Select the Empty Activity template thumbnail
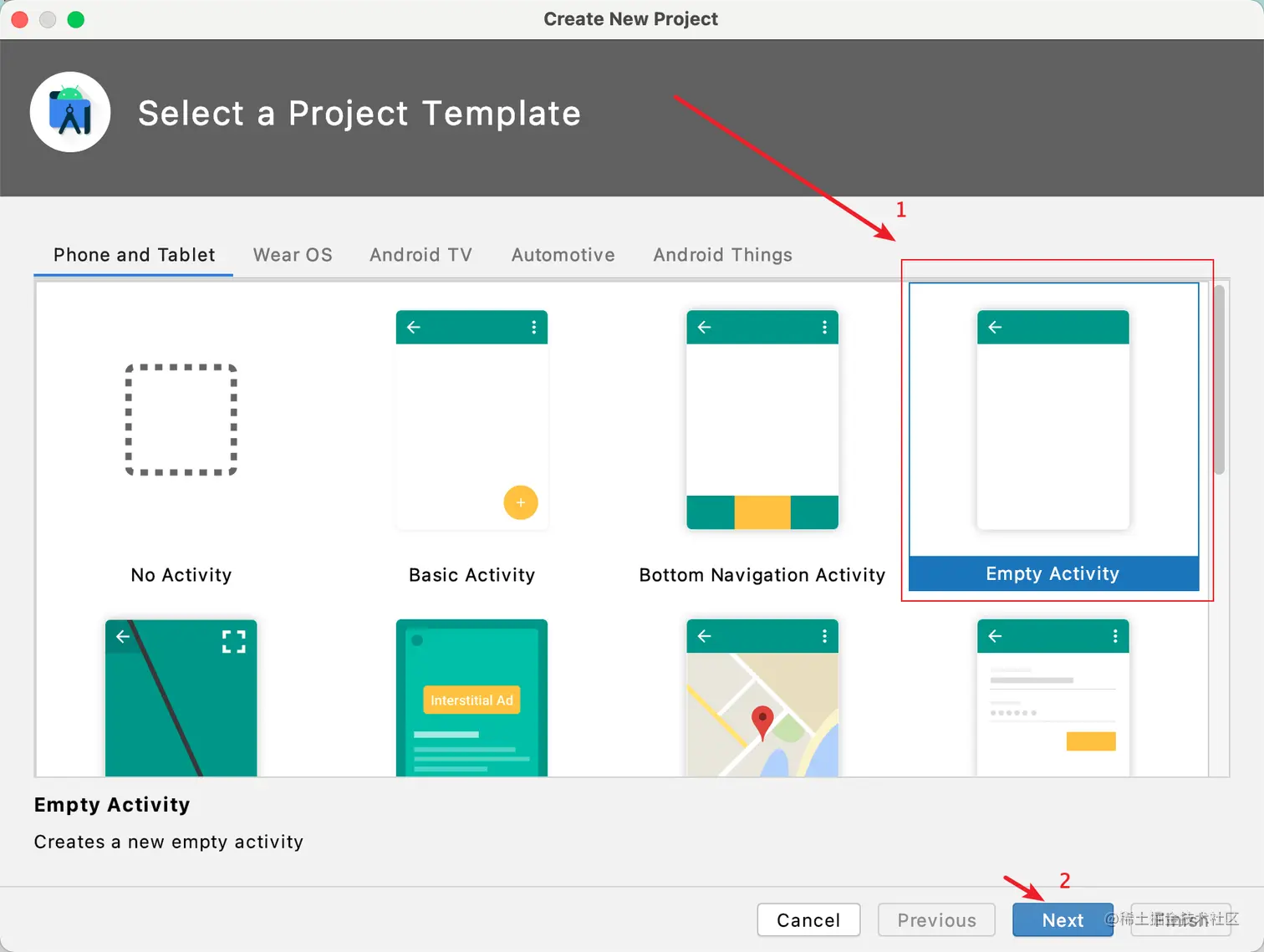1264x952 pixels. tap(1053, 420)
